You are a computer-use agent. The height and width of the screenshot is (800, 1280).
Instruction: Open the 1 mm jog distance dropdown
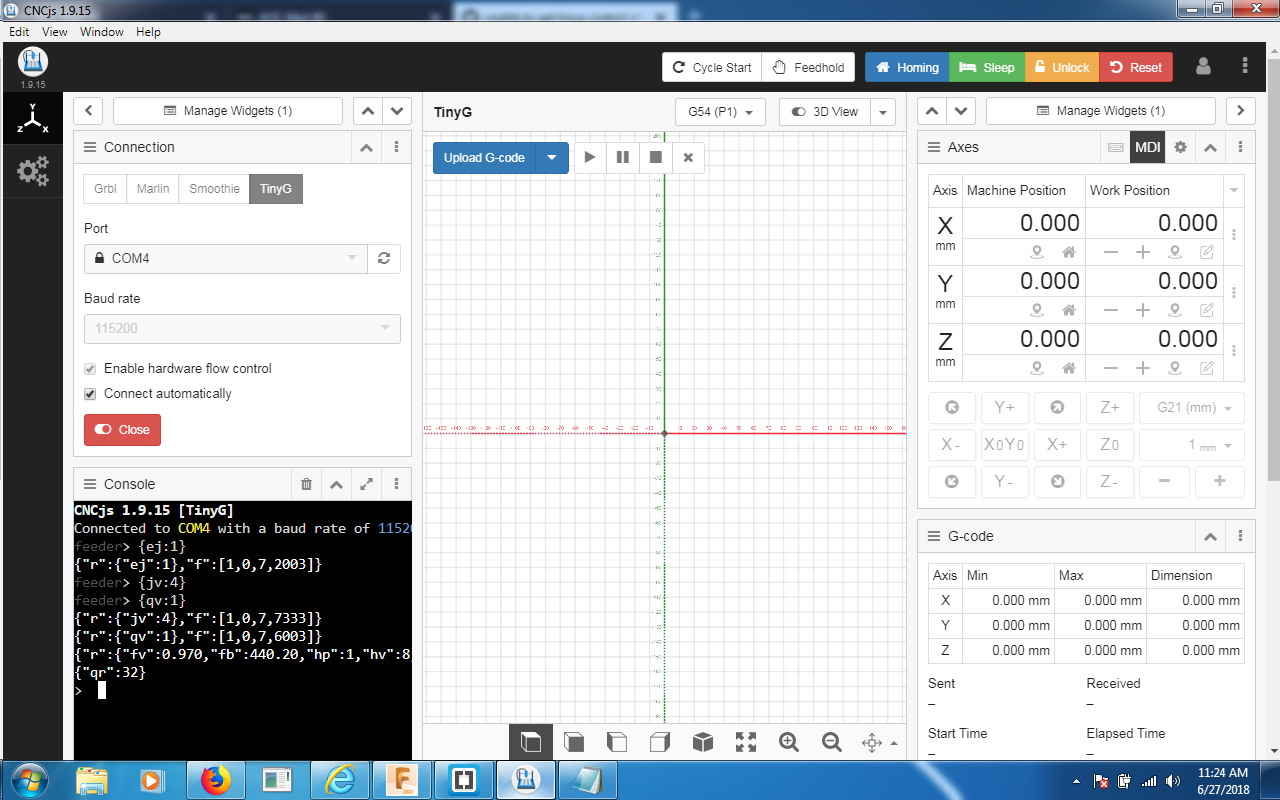tap(1192, 444)
